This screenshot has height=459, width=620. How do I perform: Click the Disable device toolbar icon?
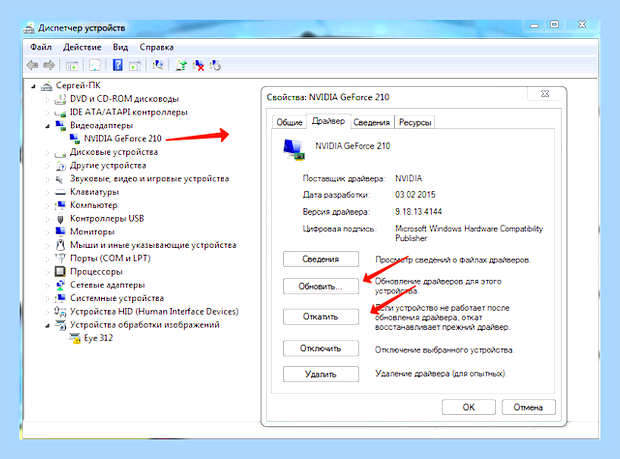click(x=215, y=65)
